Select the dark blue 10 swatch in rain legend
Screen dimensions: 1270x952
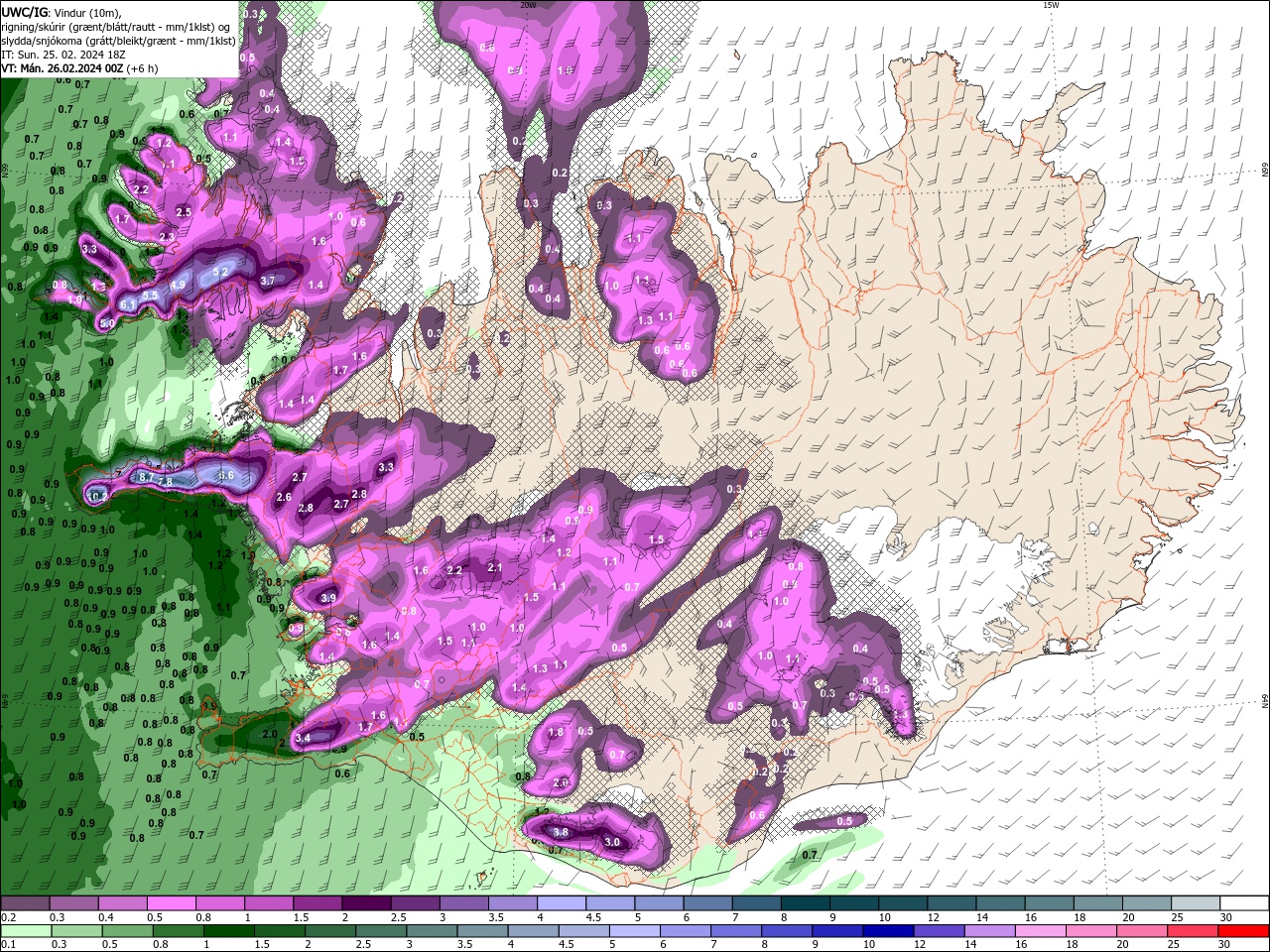click(887, 931)
